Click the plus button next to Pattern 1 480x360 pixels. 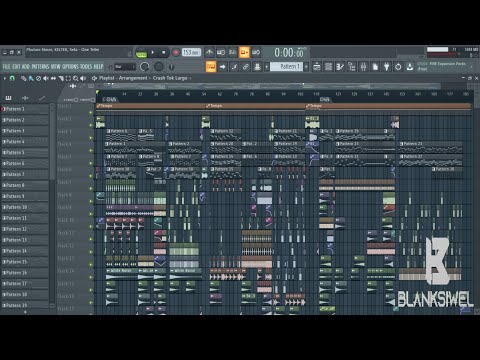(306, 67)
